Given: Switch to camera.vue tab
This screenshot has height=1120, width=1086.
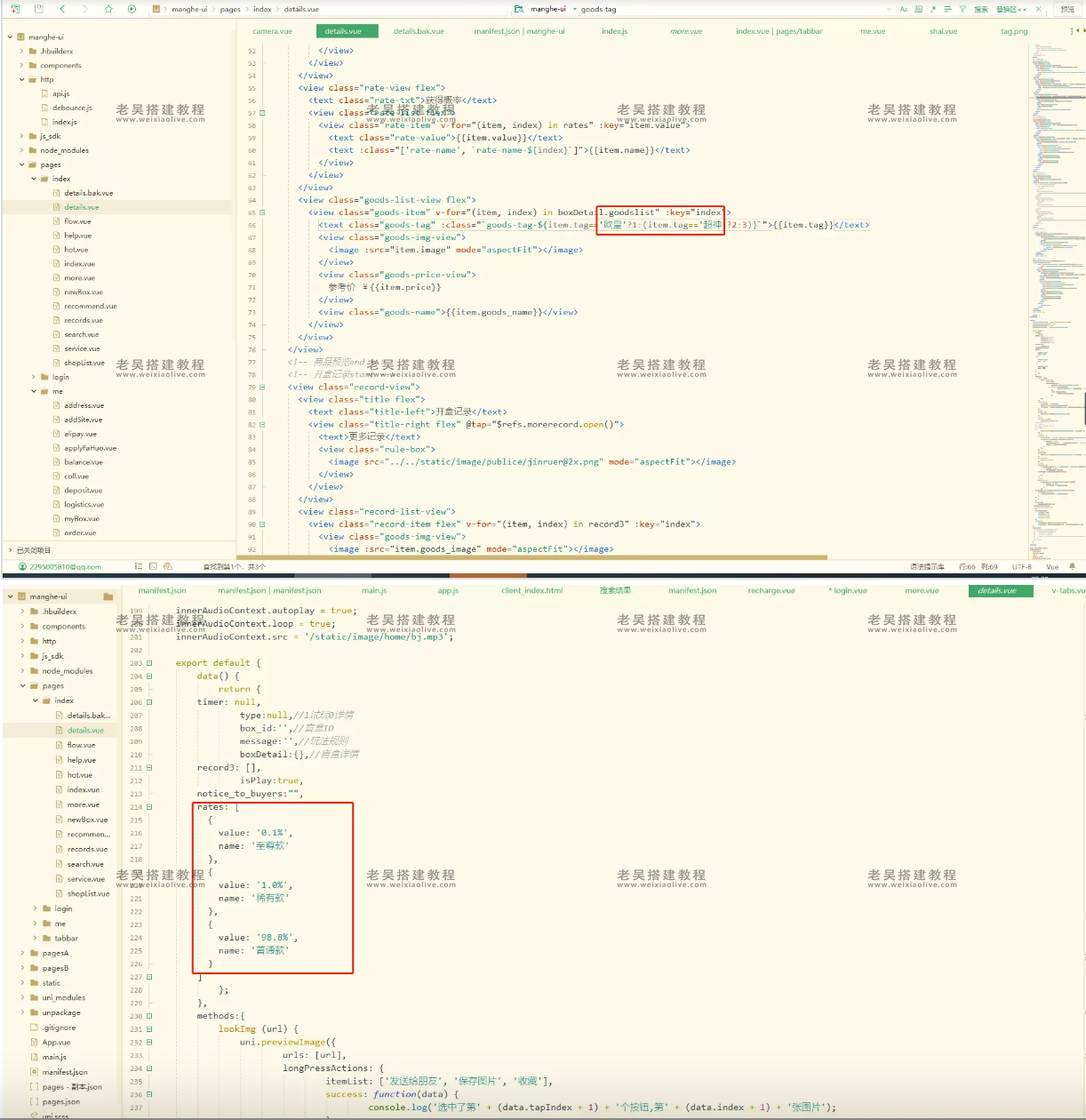Looking at the screenshot, I should tap(272, 31).
